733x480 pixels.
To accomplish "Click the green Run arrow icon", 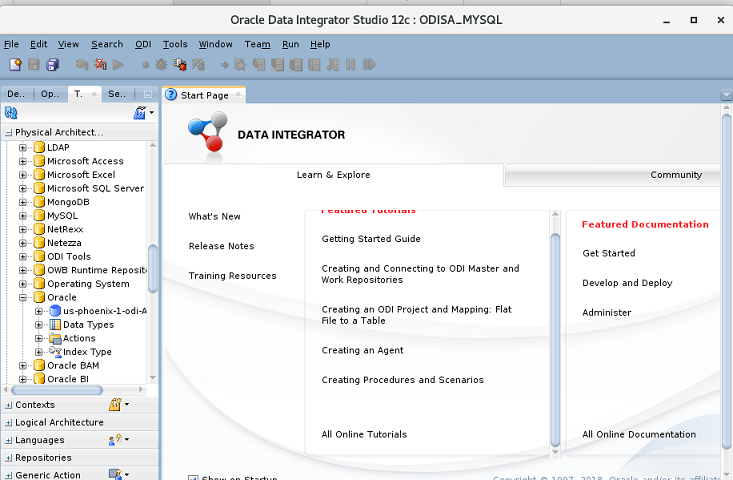I will pyautogui.click(x=118, y=64).
